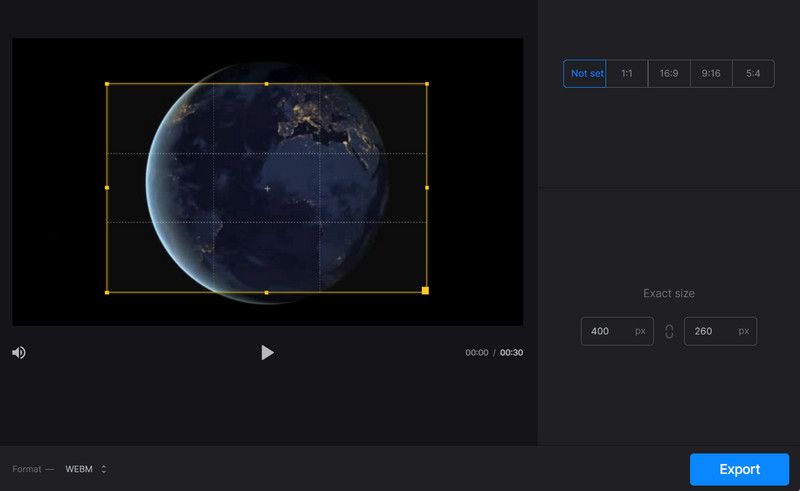Viewport: 800px width, 491px height.
Task: Click the top edge middle crop handle
Action: 266,84
